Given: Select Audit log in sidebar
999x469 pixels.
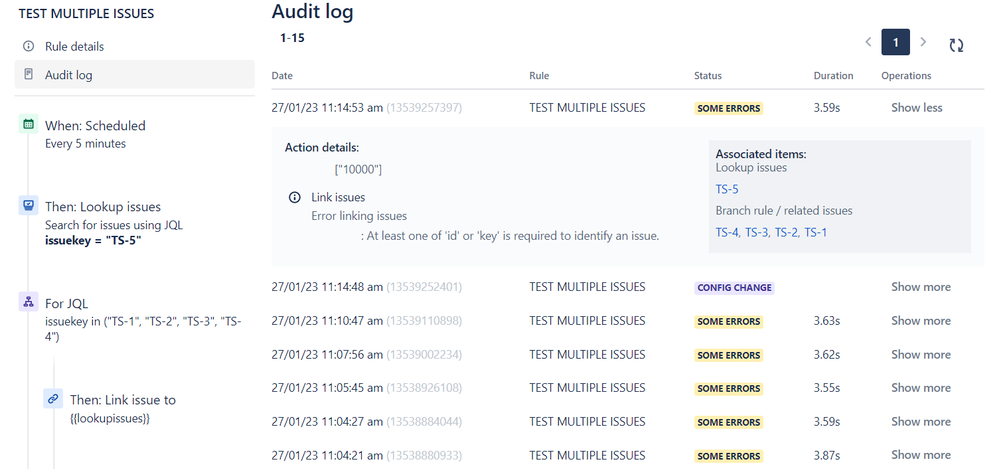Looking at the screenshot, I should (x=134, y=75).
